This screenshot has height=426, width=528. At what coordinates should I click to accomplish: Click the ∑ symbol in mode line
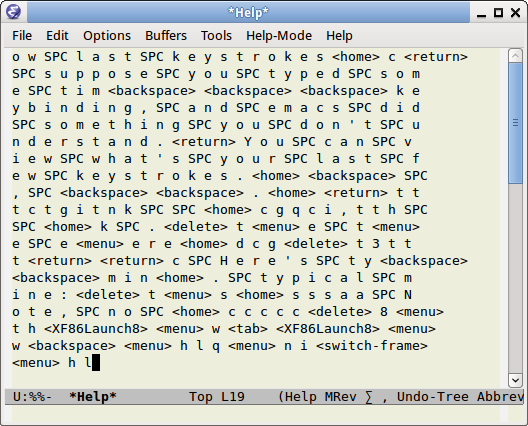[x=369, y=397]
